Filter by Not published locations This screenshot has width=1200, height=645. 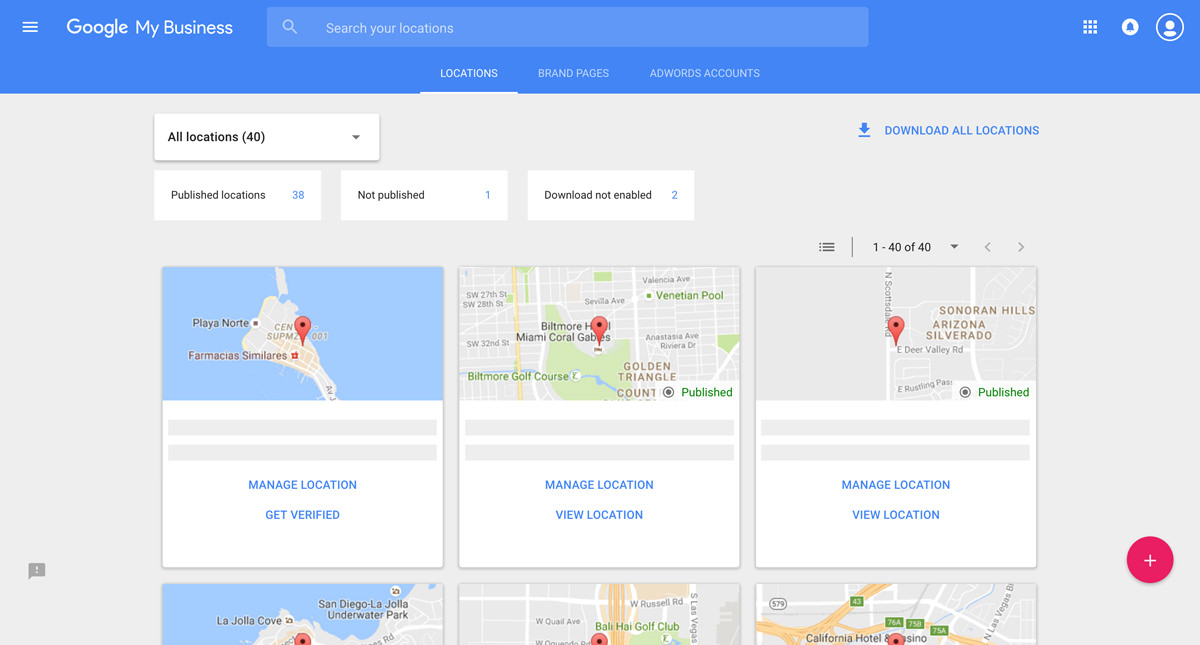click(423, 195)
